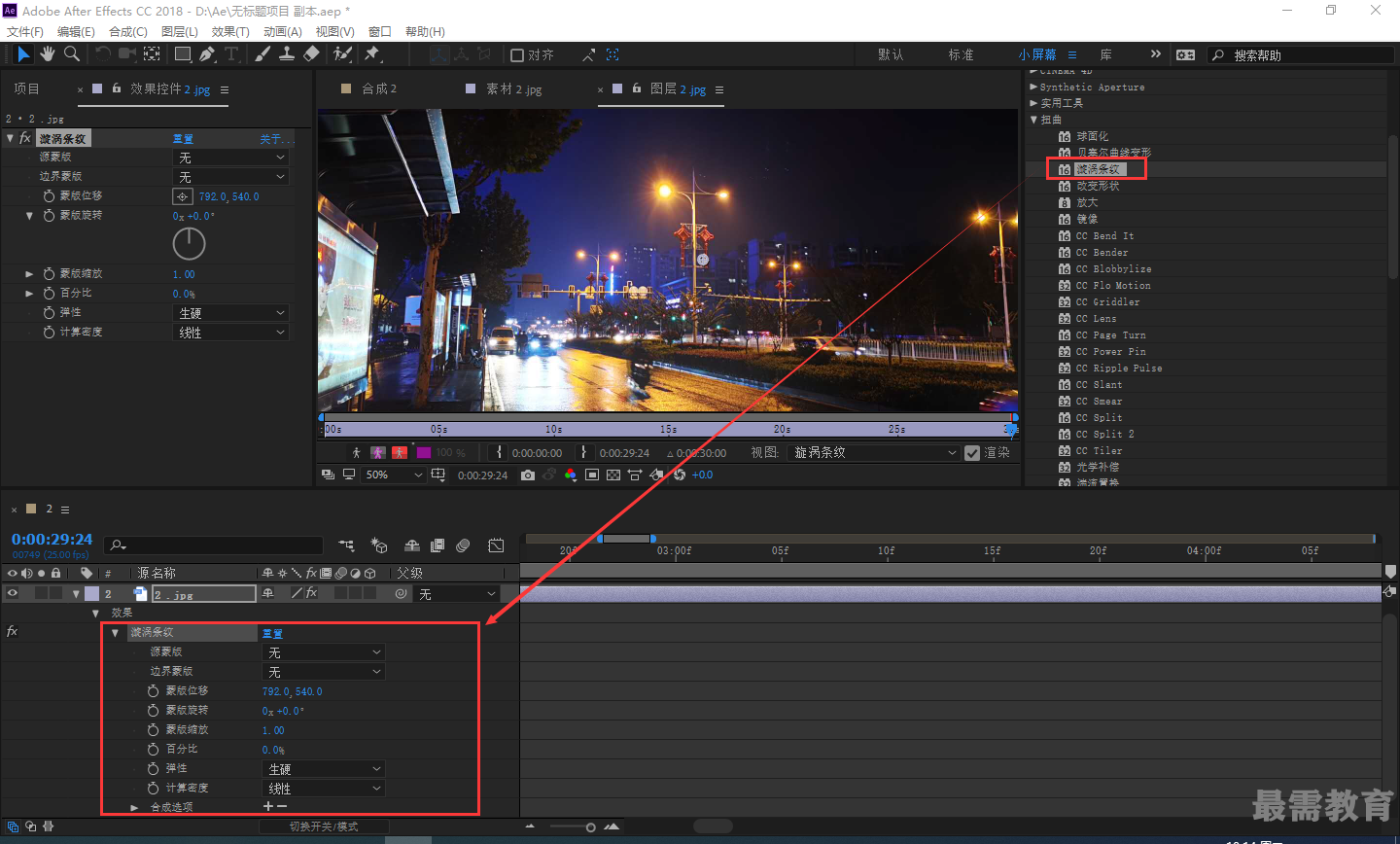Set the in point bracket in layer viewer
This screenshot has height=844, width=1400.
coord(499,452)
